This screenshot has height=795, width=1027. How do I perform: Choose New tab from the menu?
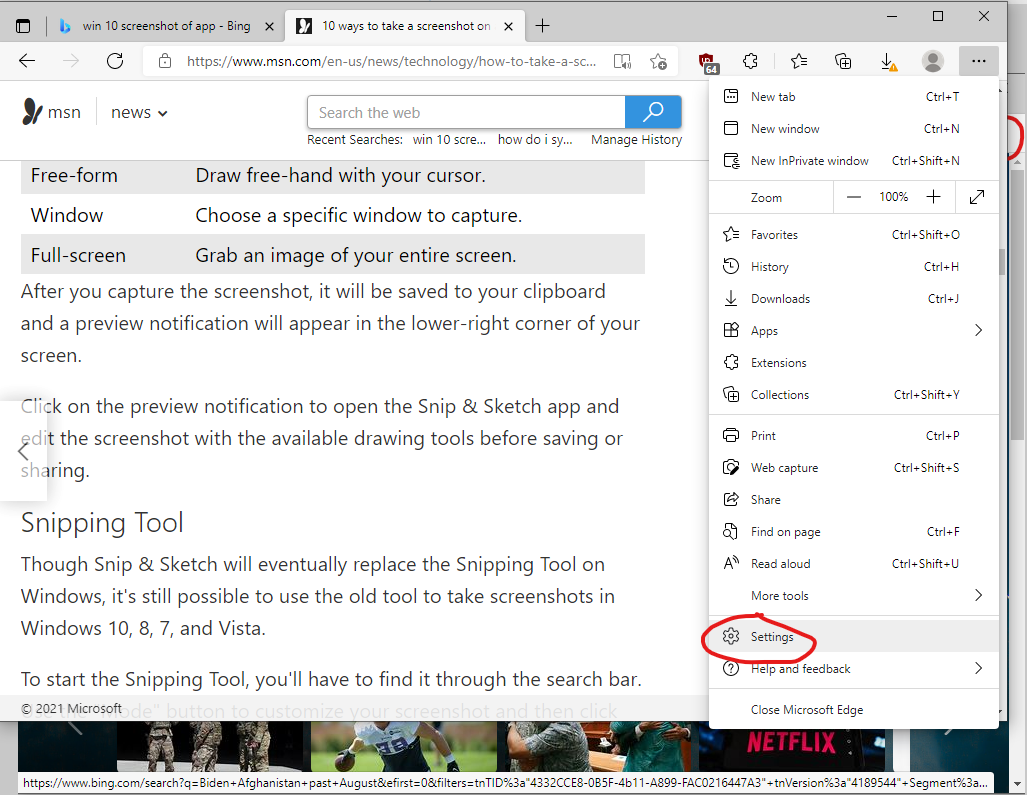pyautogui.click(x=853, y=97)
